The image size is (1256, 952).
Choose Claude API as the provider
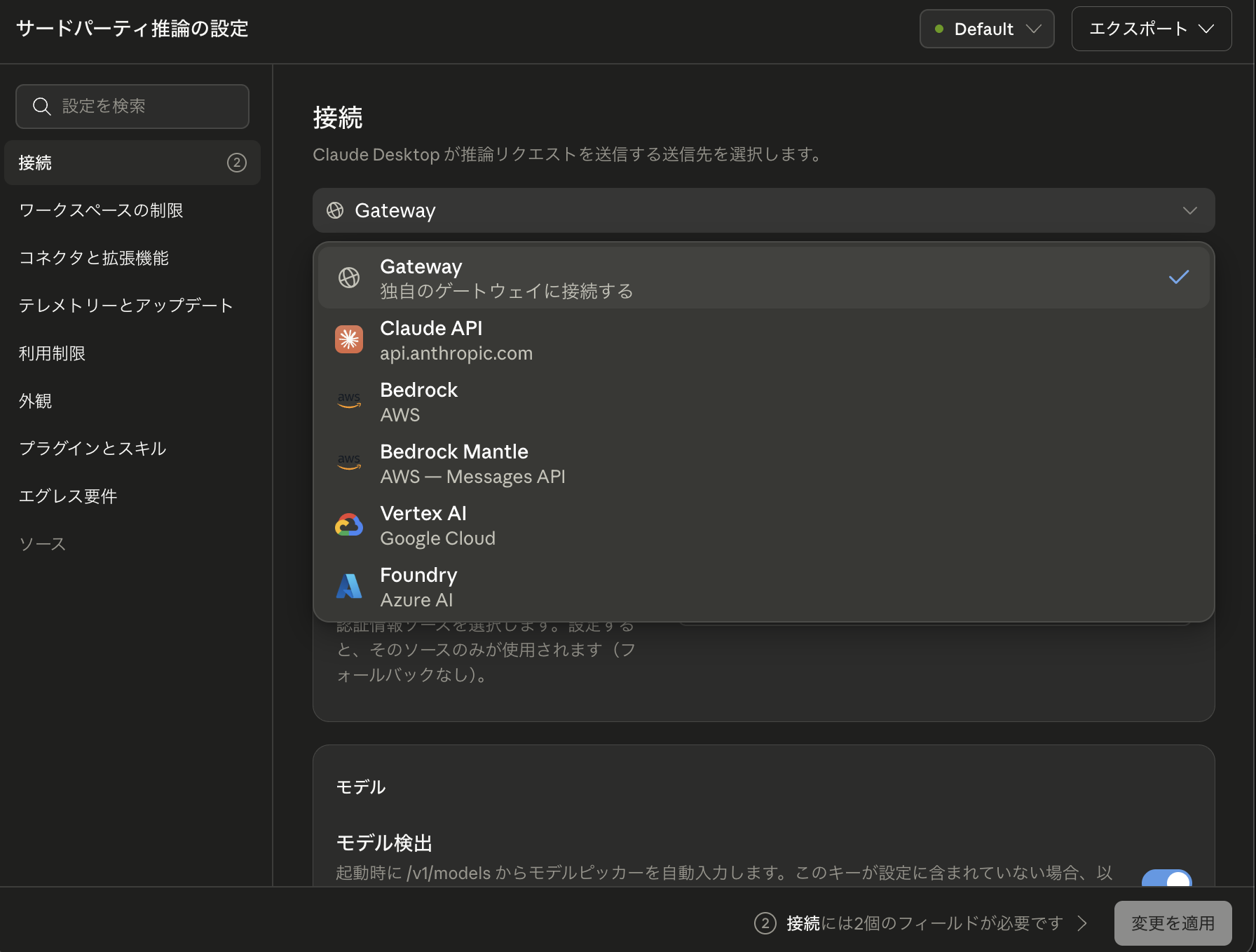(763, 339)
